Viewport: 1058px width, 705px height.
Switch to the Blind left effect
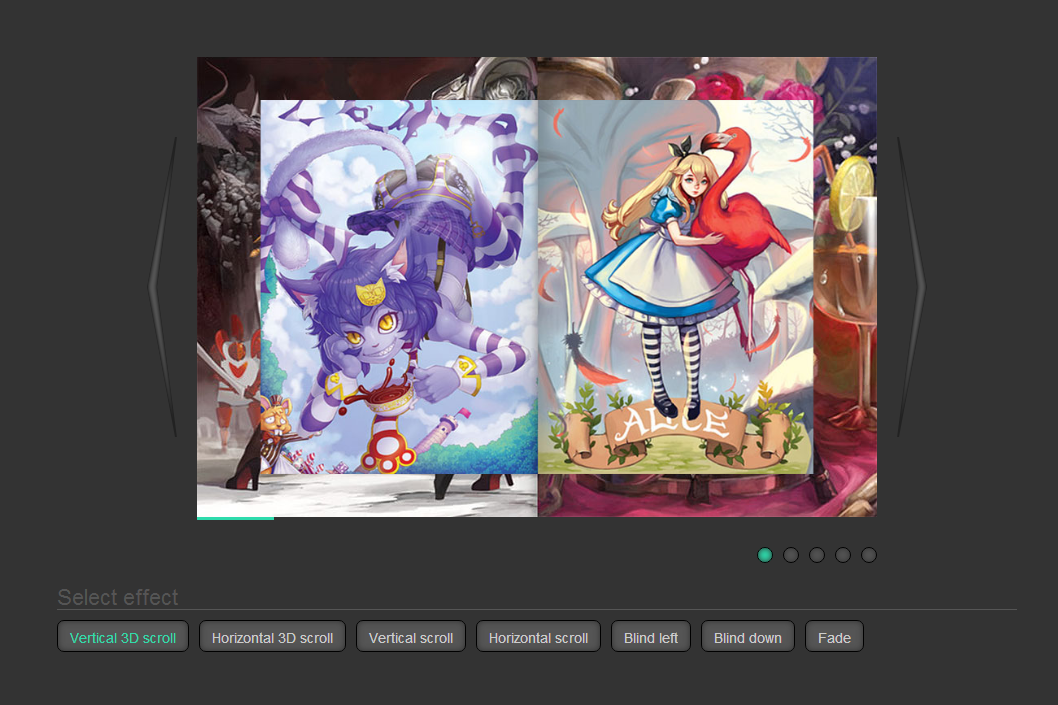point(651,636)
